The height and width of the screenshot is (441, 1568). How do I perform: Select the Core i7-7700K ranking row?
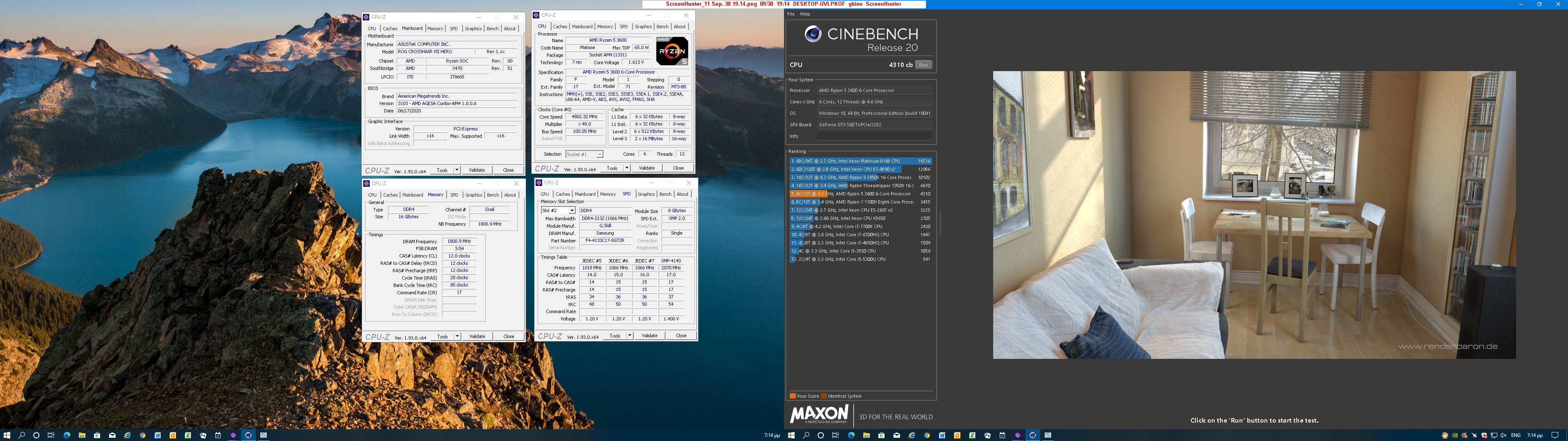(861, 226)
